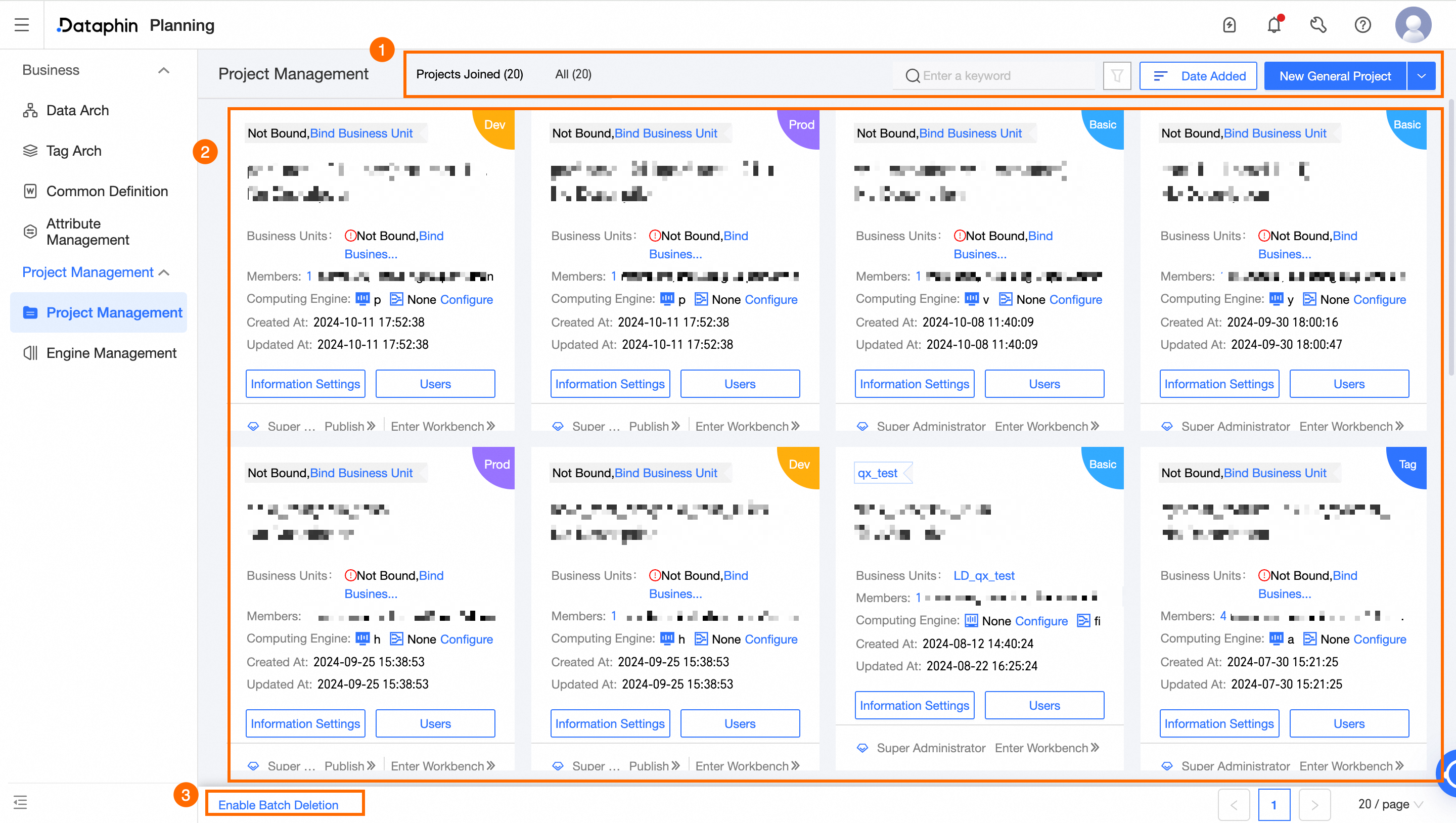The width and height of the screenshot is (1456, 823).
Task: Click the Enable Batch Deletion link
Action: tap(278, 804)
